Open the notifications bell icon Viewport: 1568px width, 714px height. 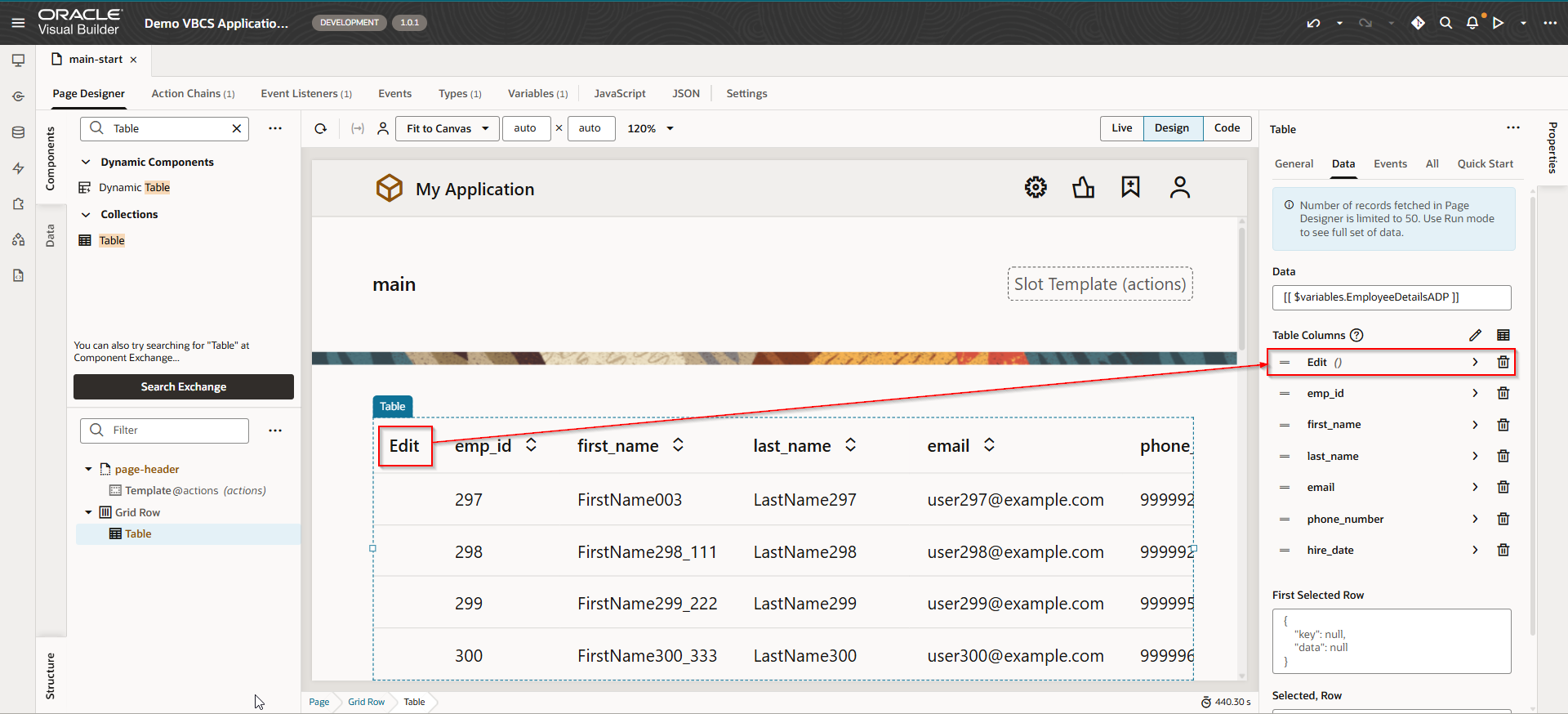click(x=1472, y=23)
